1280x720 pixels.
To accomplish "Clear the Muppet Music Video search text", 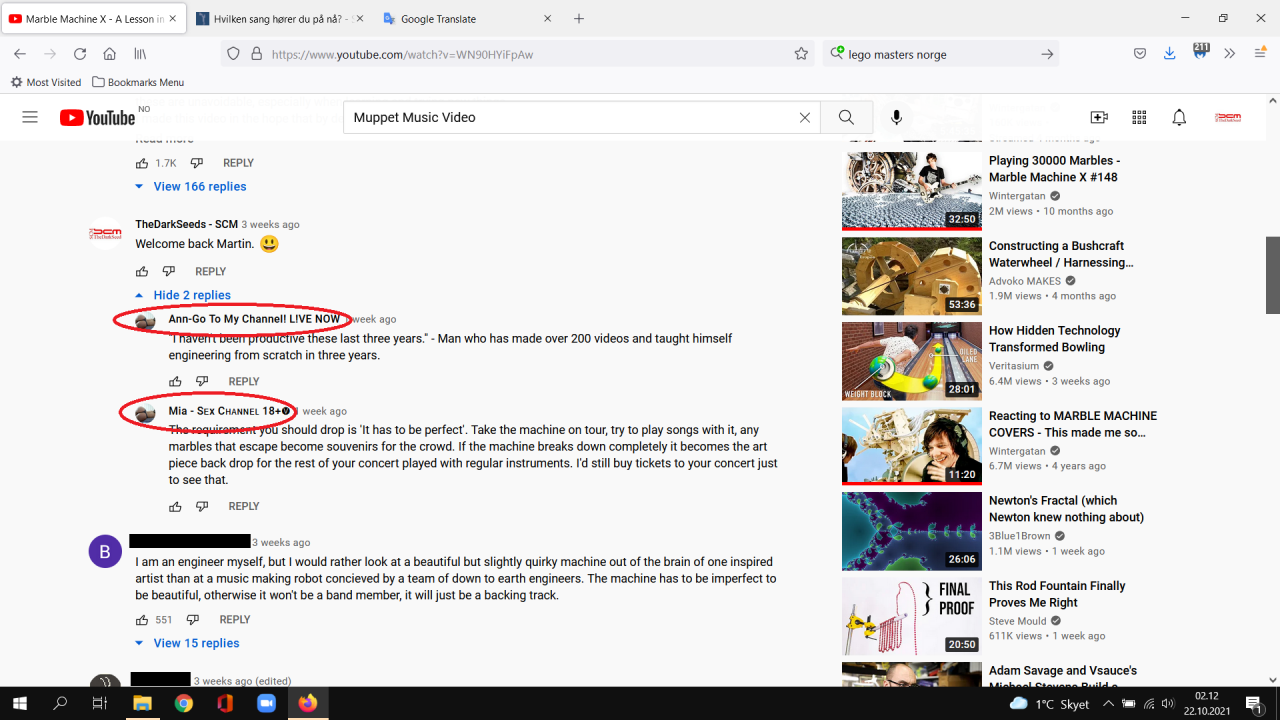I will [804, 117].
